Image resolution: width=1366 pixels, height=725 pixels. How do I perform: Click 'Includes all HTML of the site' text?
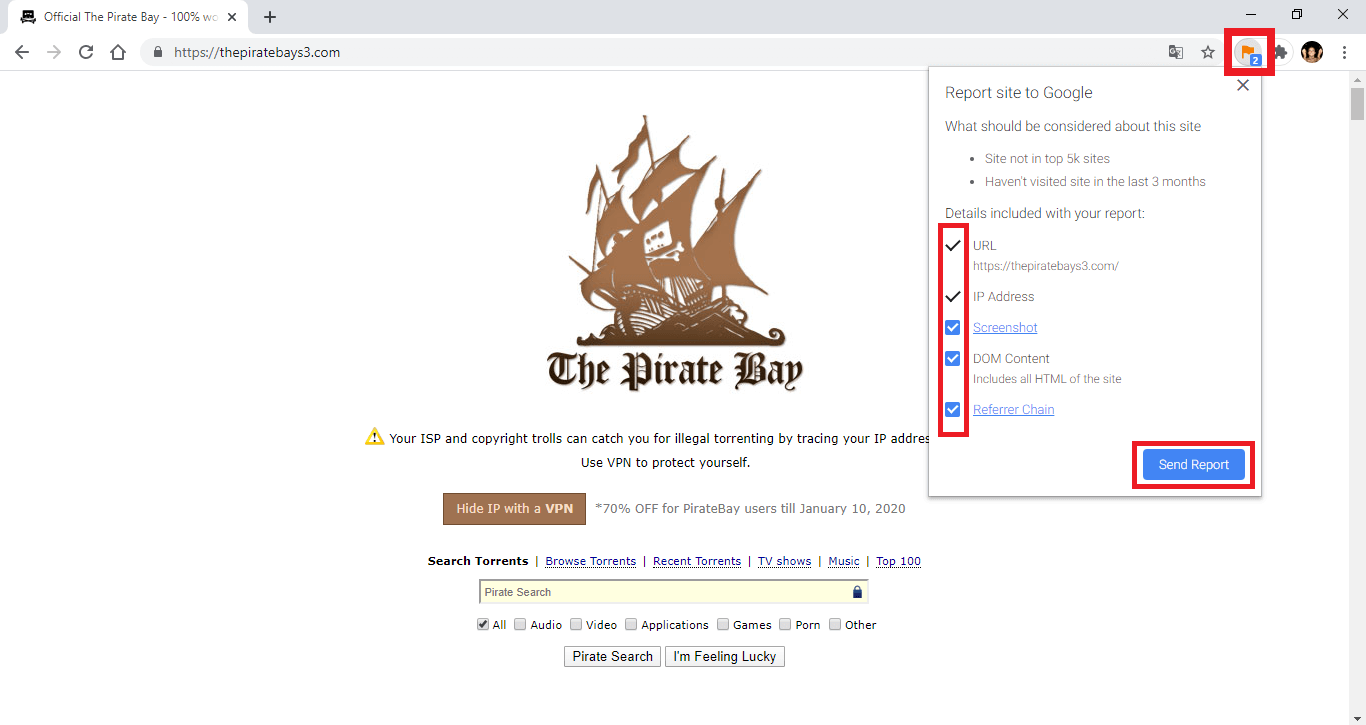pyautogui.click(x=1047, y=379)
